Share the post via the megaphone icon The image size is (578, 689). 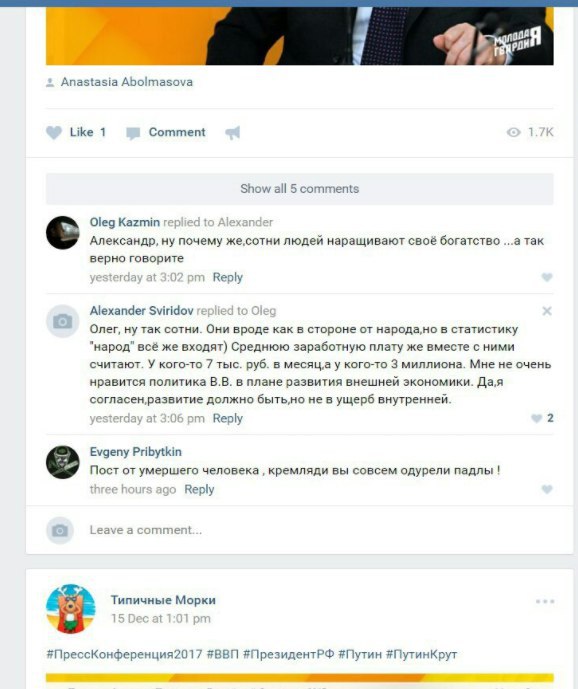[x=233, y=133]
